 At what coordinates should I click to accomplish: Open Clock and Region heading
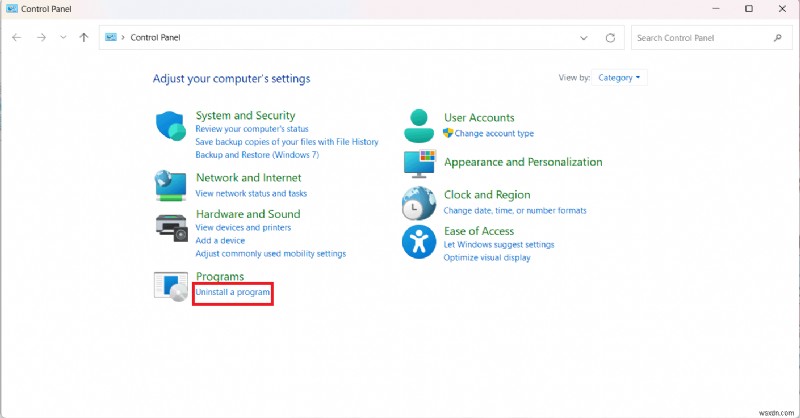coord(487,194)
